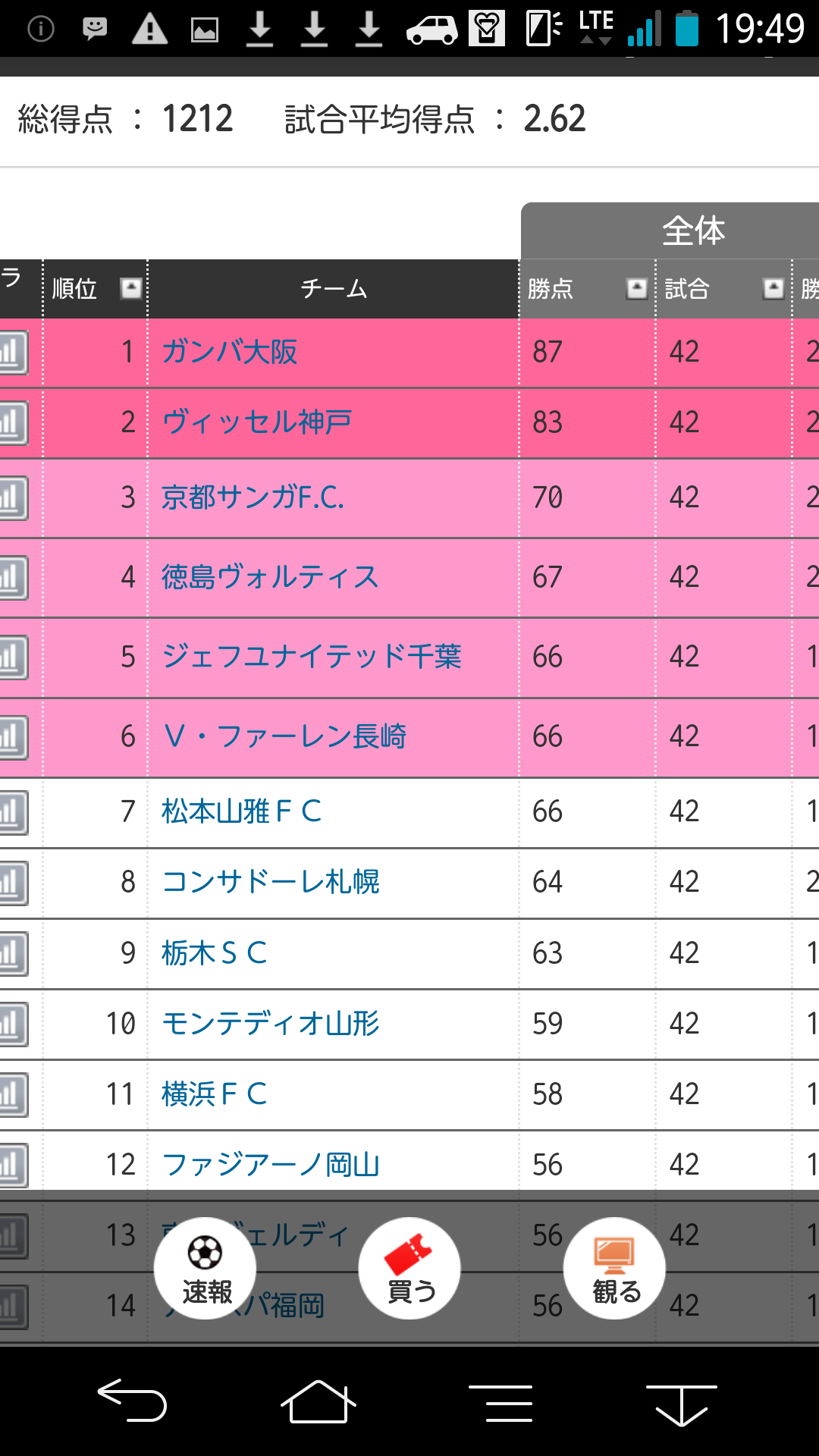Tap Android home navigation button

point(318,1401)
